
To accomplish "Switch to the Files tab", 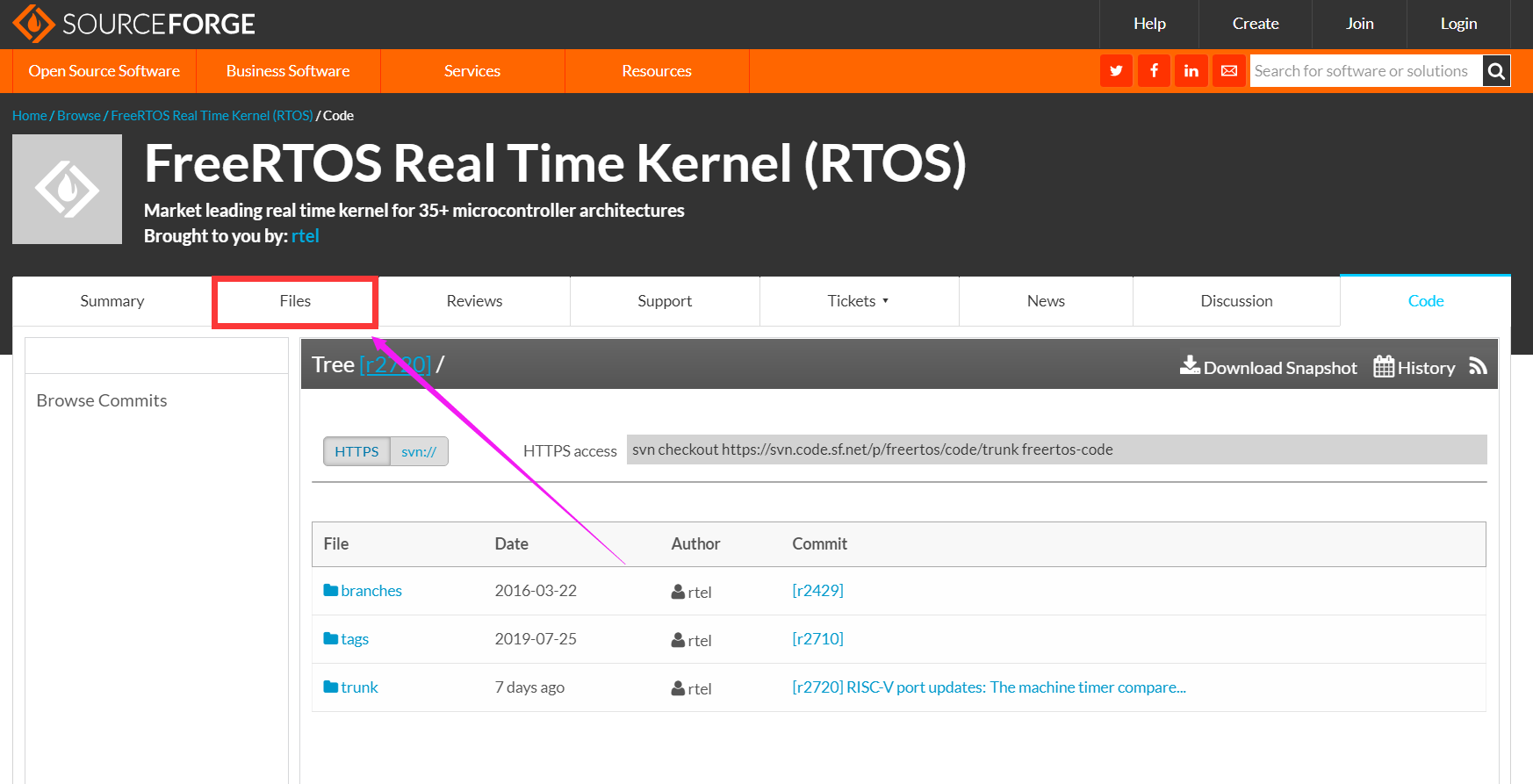I will (x=295, y=301).
